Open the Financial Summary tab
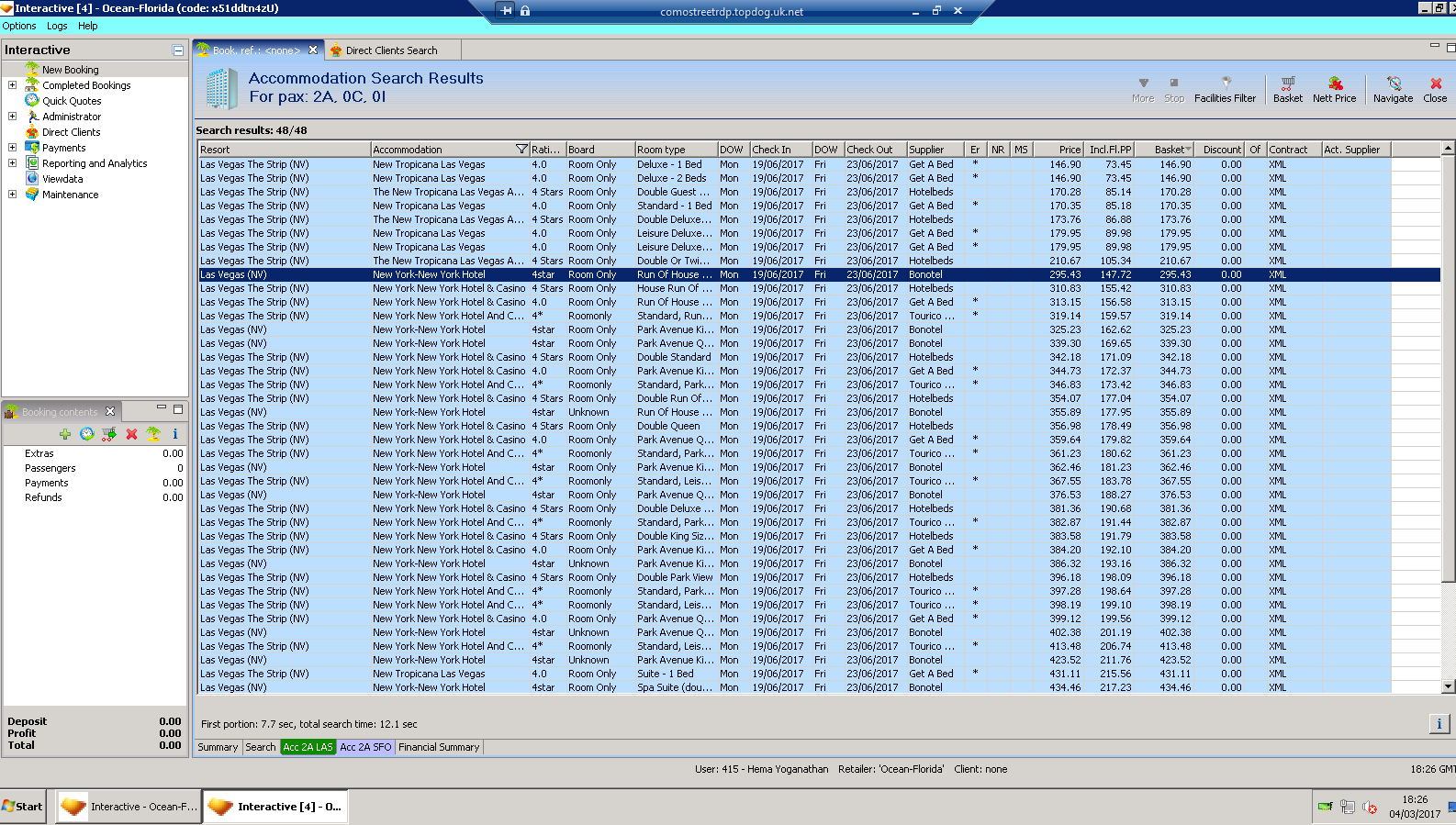This screenshot has height=825, width=1456. (x=439, y=747)
